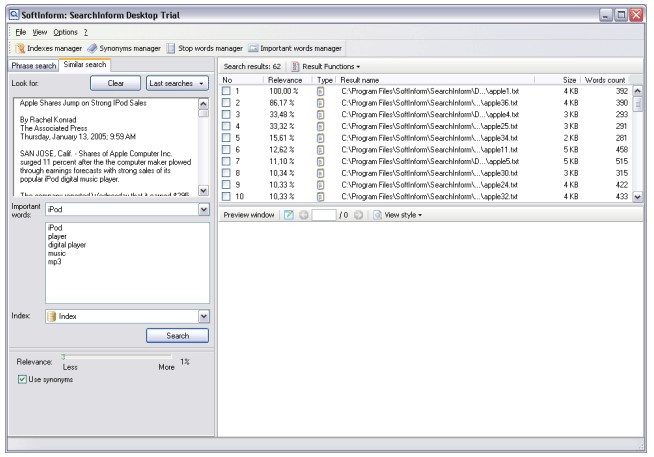Switch to the Phrase search tab
The width and height of the screenshot is (654, 457).
click(33, 66)
